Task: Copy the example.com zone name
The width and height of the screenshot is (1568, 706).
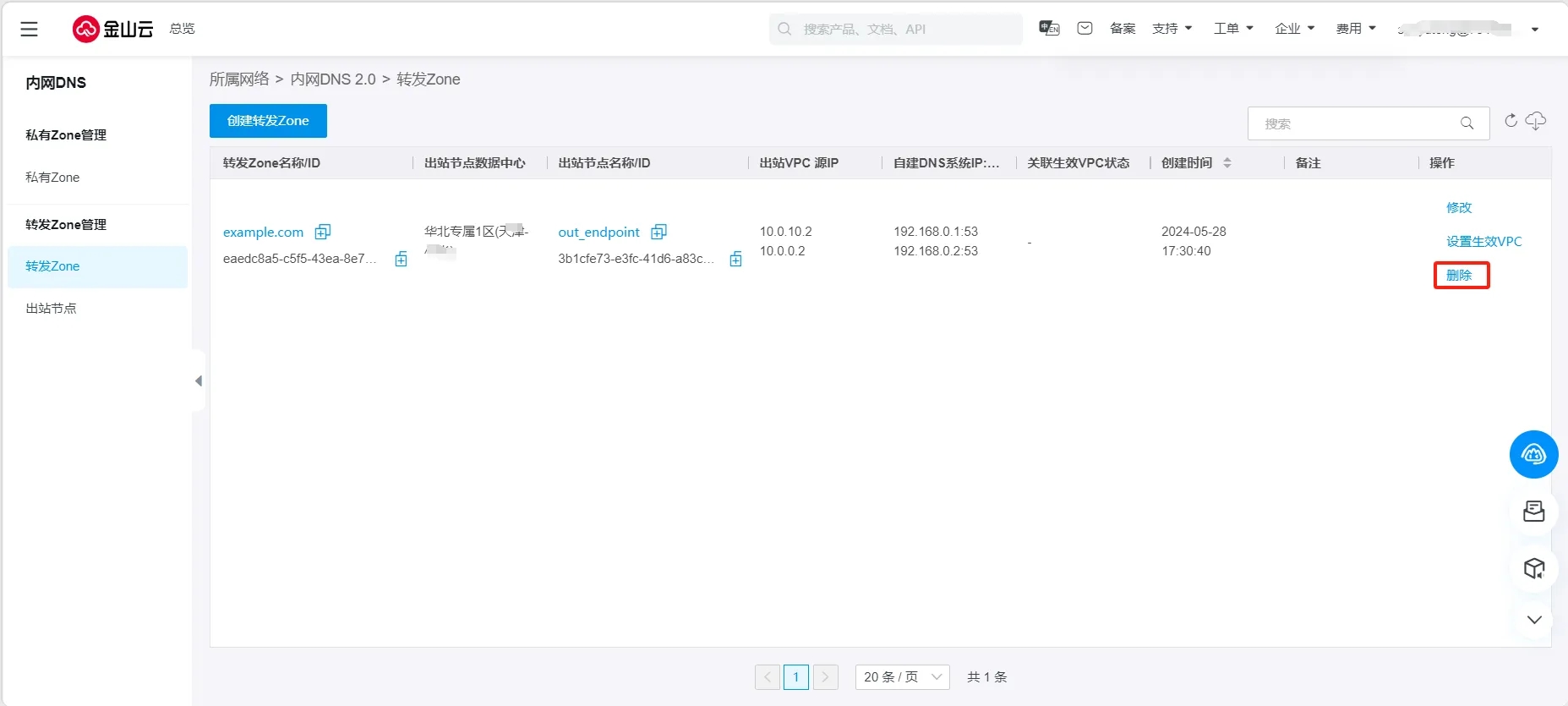Action: point(323,232)
